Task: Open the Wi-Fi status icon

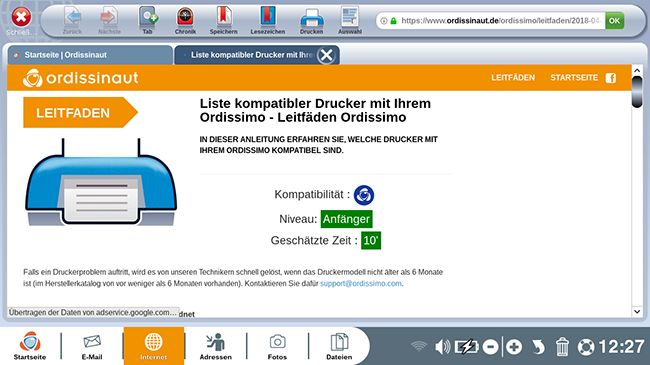Action: tap(419, 346)
